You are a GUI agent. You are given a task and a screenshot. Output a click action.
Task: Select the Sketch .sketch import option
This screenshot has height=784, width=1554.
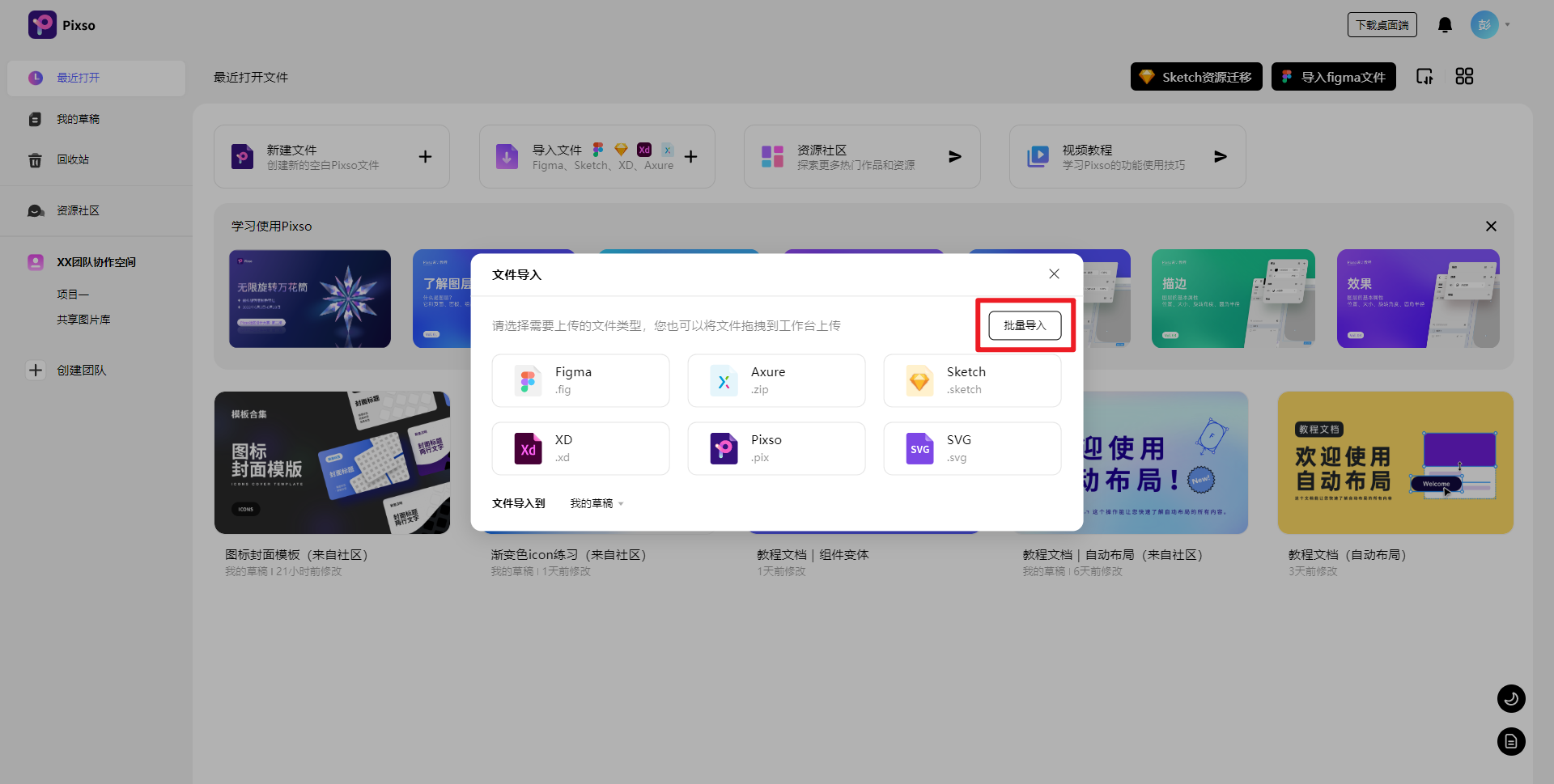[971, 380]
